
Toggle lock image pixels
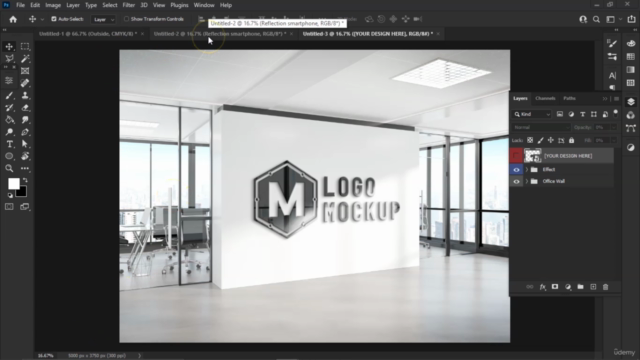click(x=540, y=140)
